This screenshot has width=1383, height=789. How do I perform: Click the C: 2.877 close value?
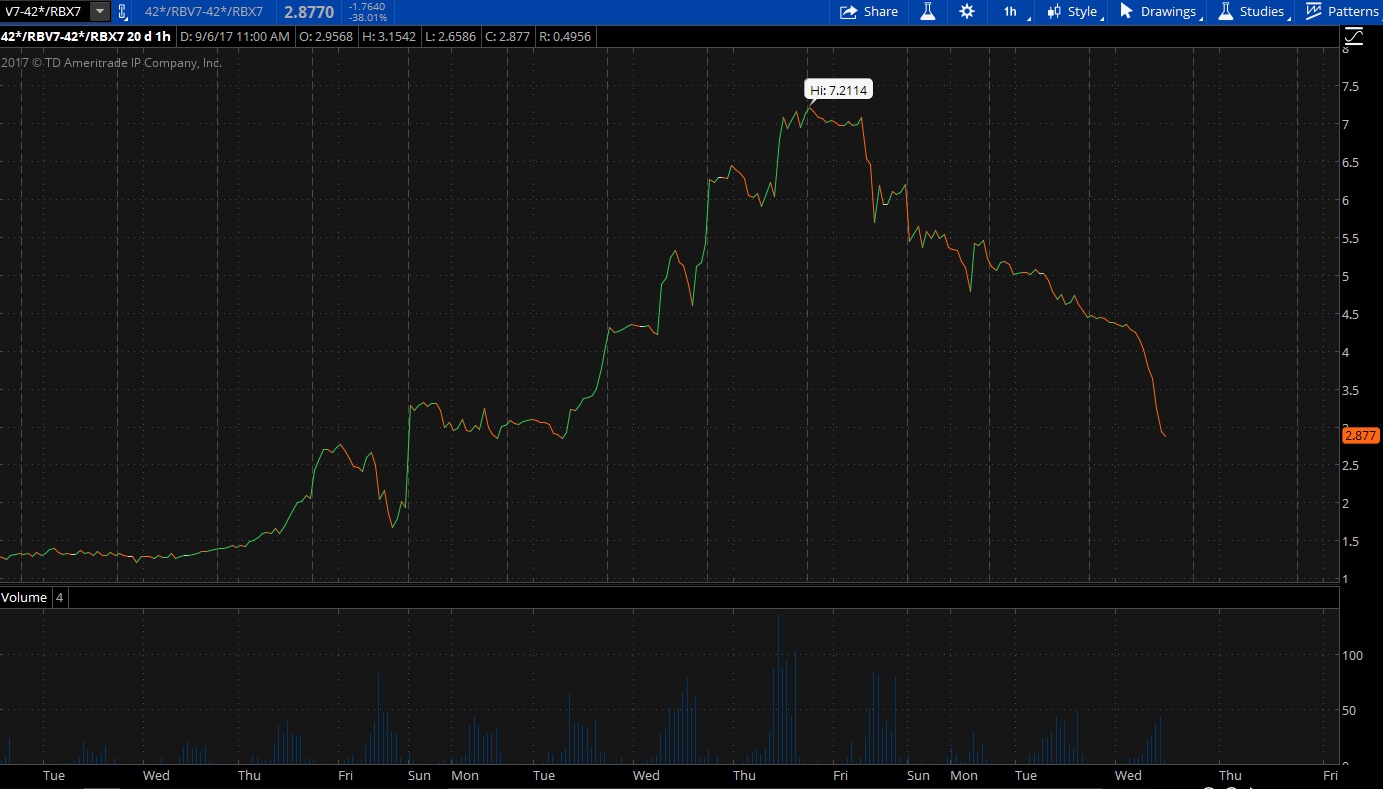[508, 37]
